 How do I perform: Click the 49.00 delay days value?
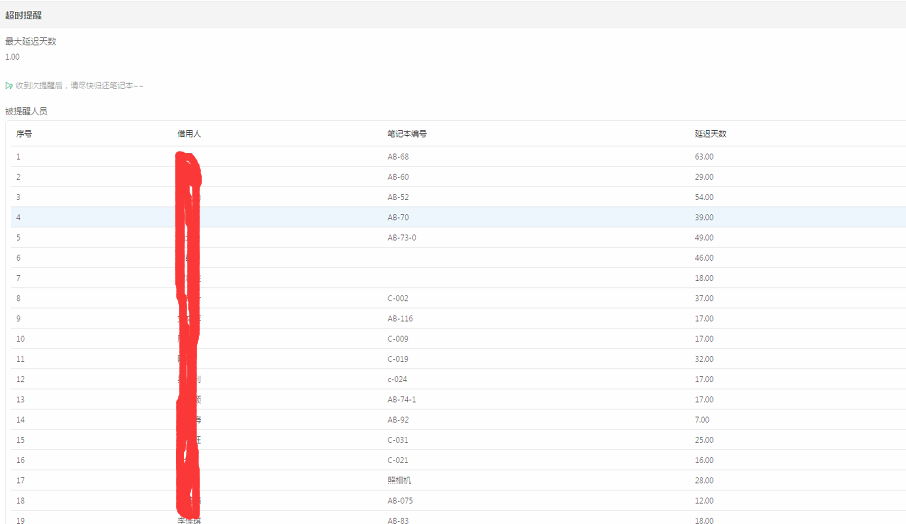[x=704, y=237]
